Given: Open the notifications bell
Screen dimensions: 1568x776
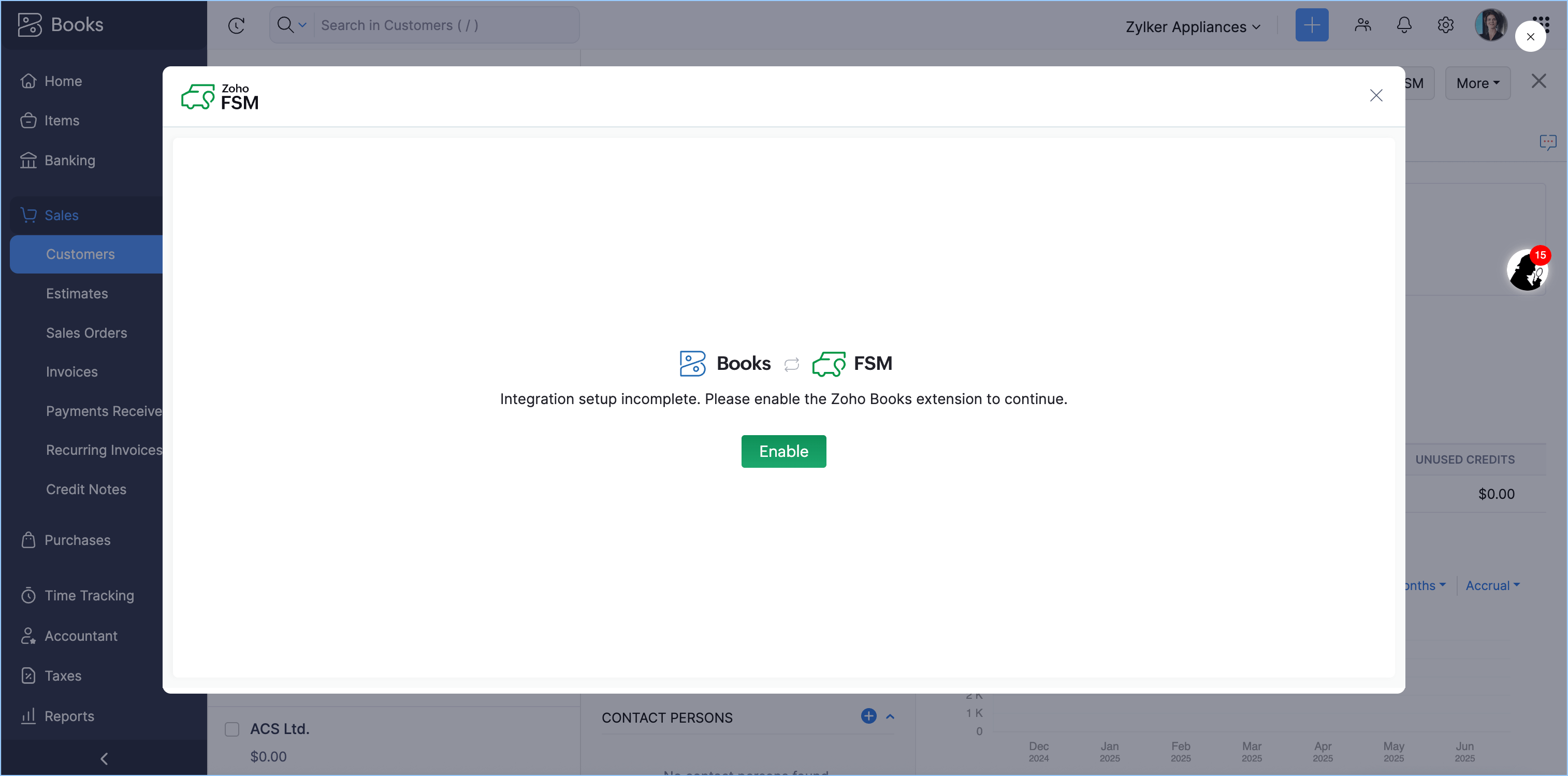Looking at the screenshot, I should 1404,25.
